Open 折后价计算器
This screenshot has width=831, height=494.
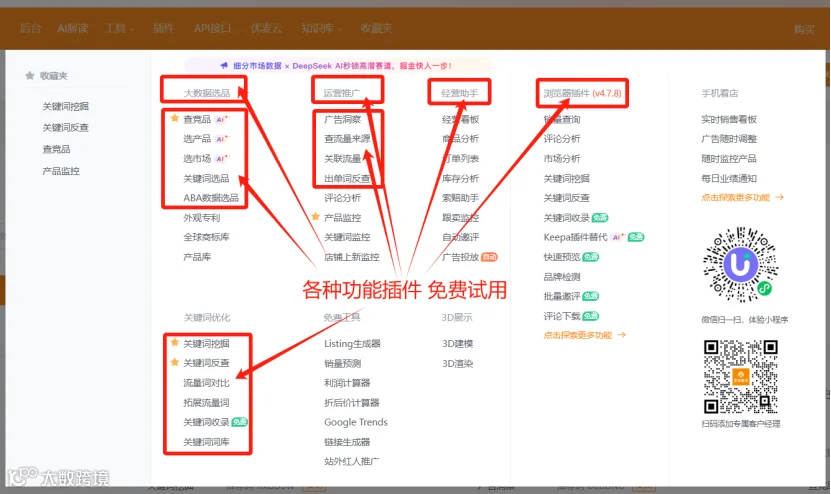click(x=352, y=403)
